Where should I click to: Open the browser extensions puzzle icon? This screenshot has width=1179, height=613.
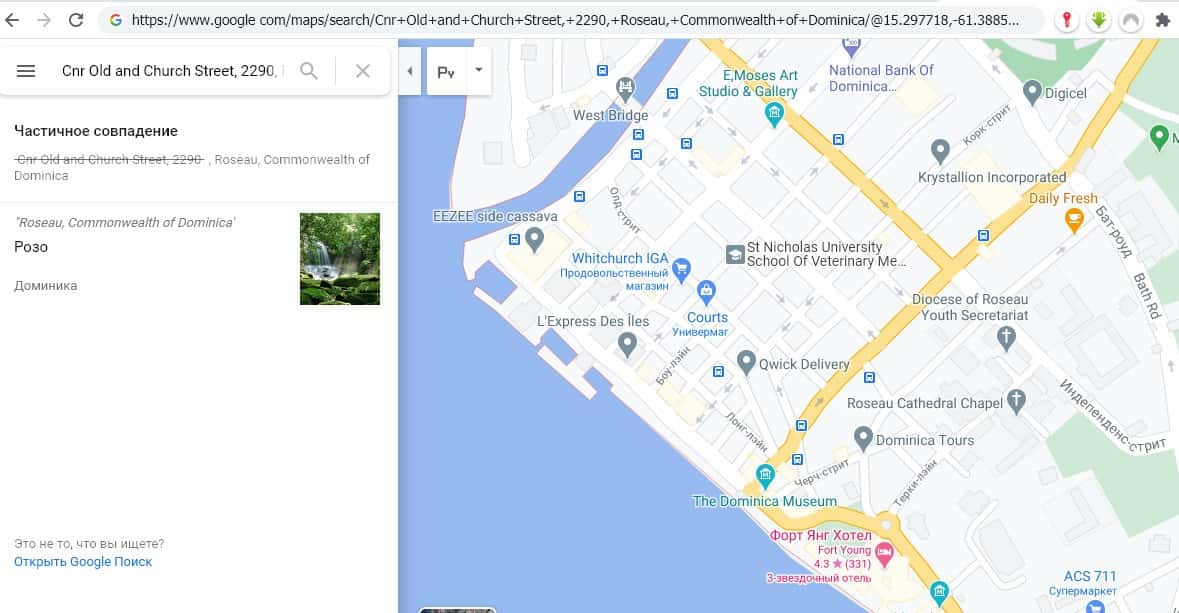pos(1161,20)
